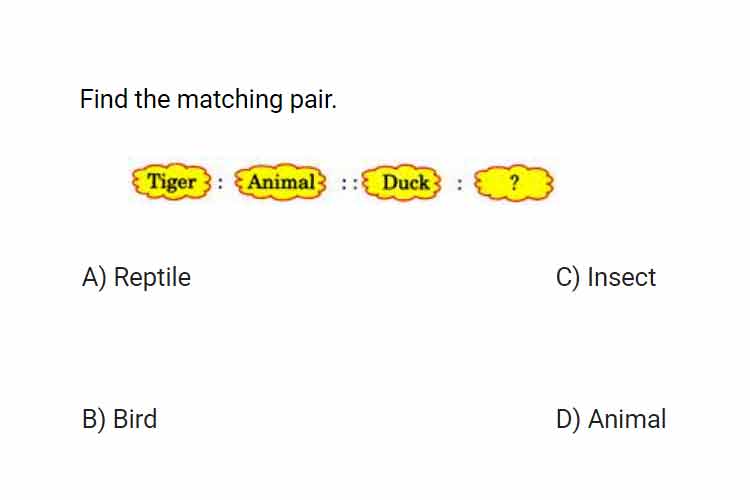Click the word "pair." in the question
Viewport: 750px width, 500px height.
click(x=313, y=100)
